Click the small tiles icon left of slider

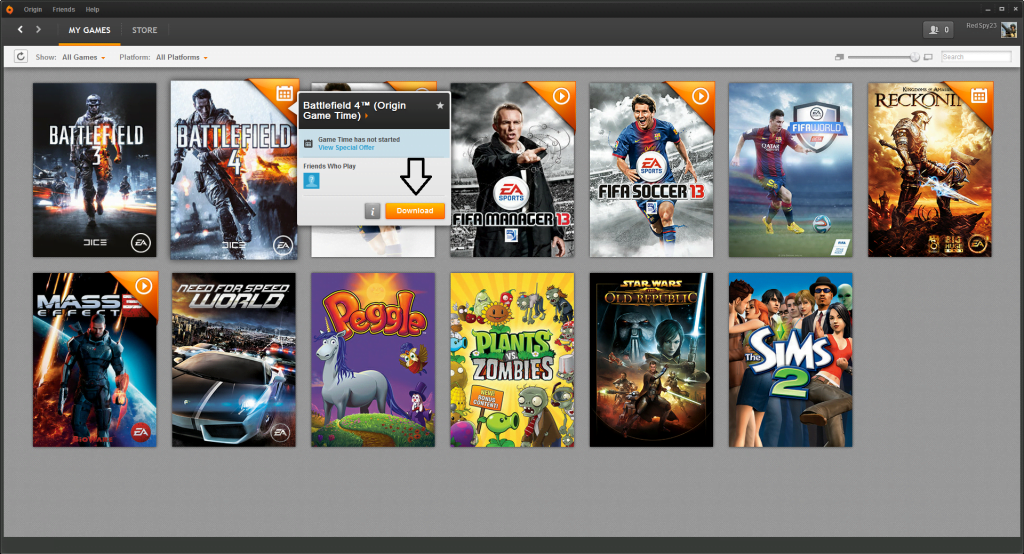coord(839,57)
